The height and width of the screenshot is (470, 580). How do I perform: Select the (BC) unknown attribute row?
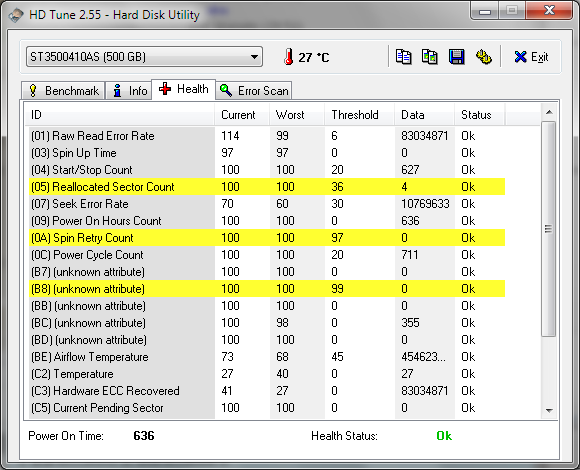point(267,323)
